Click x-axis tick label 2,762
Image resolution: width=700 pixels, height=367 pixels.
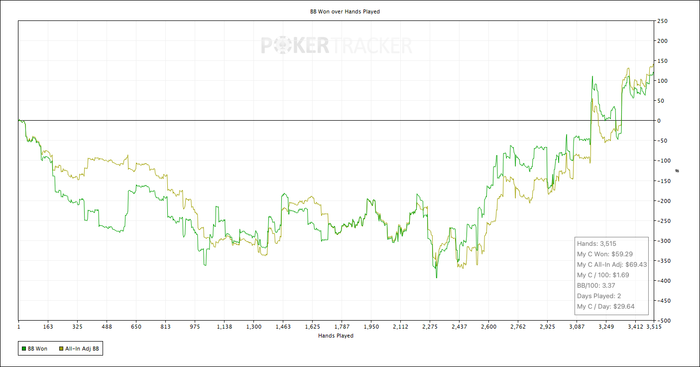point(518,327)
